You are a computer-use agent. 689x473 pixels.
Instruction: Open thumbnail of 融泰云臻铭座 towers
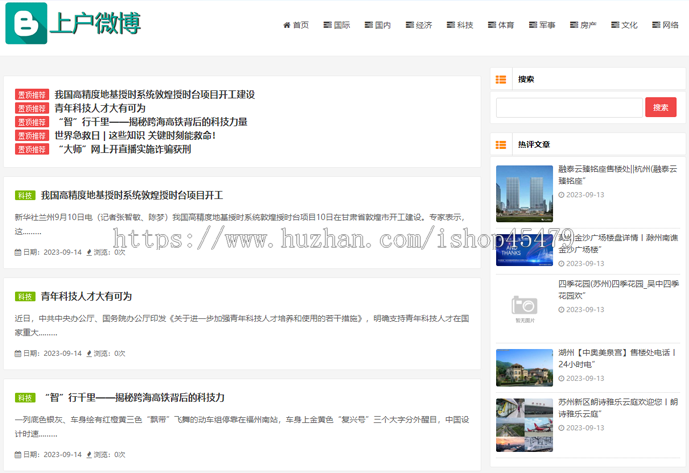524,193
